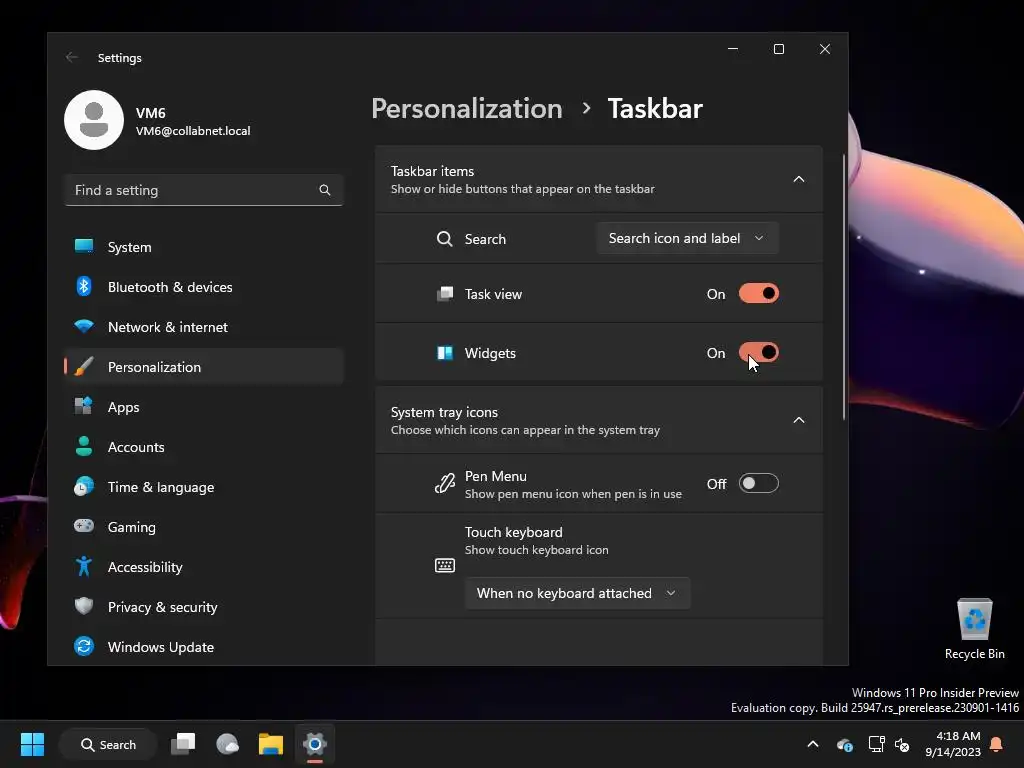The height and width of the screenshot is (768, 1024).
Task: Click the Windows Update sync icon
Action: [84, 647]
